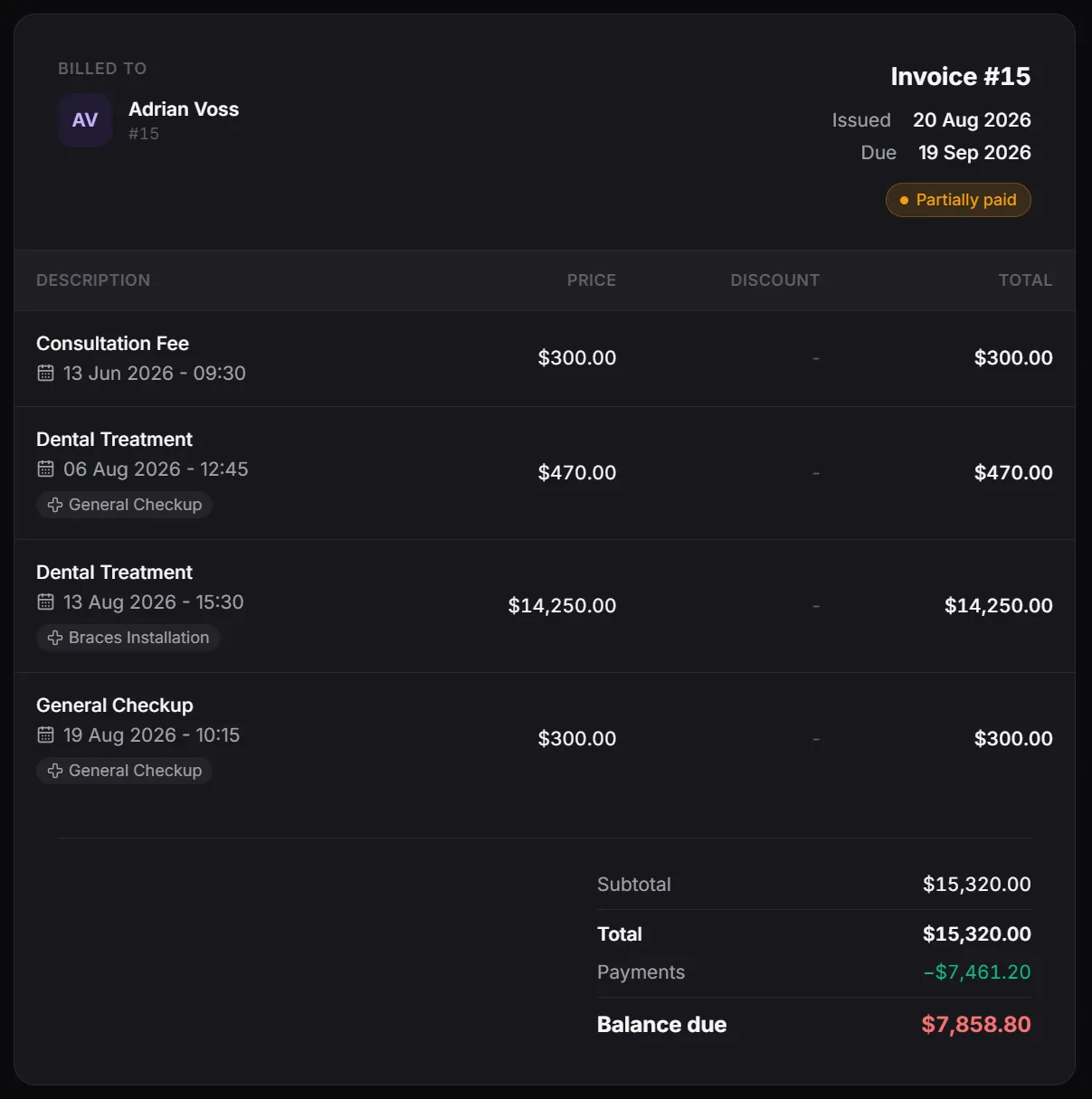Click the orange dot in Partially paid badge
1092x1099 pixels.
pos(904,200)
